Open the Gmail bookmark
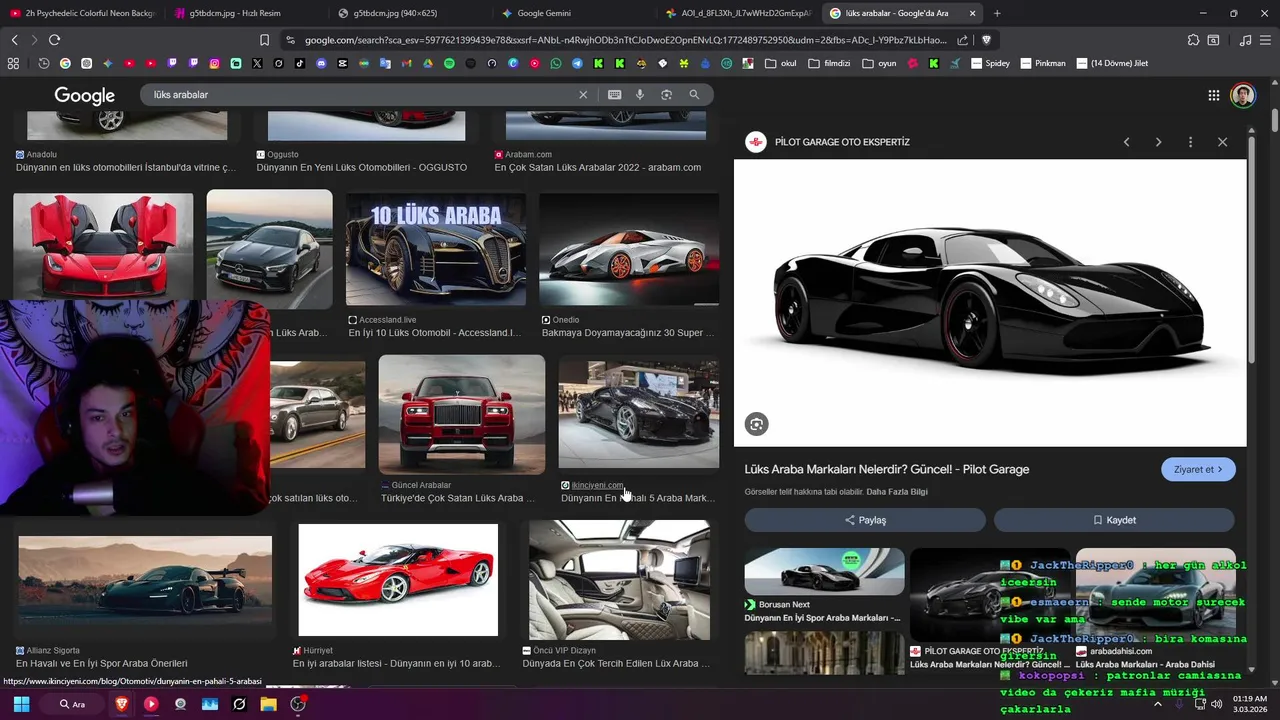The image size is (1280, 720). click(x=406, y=63)
